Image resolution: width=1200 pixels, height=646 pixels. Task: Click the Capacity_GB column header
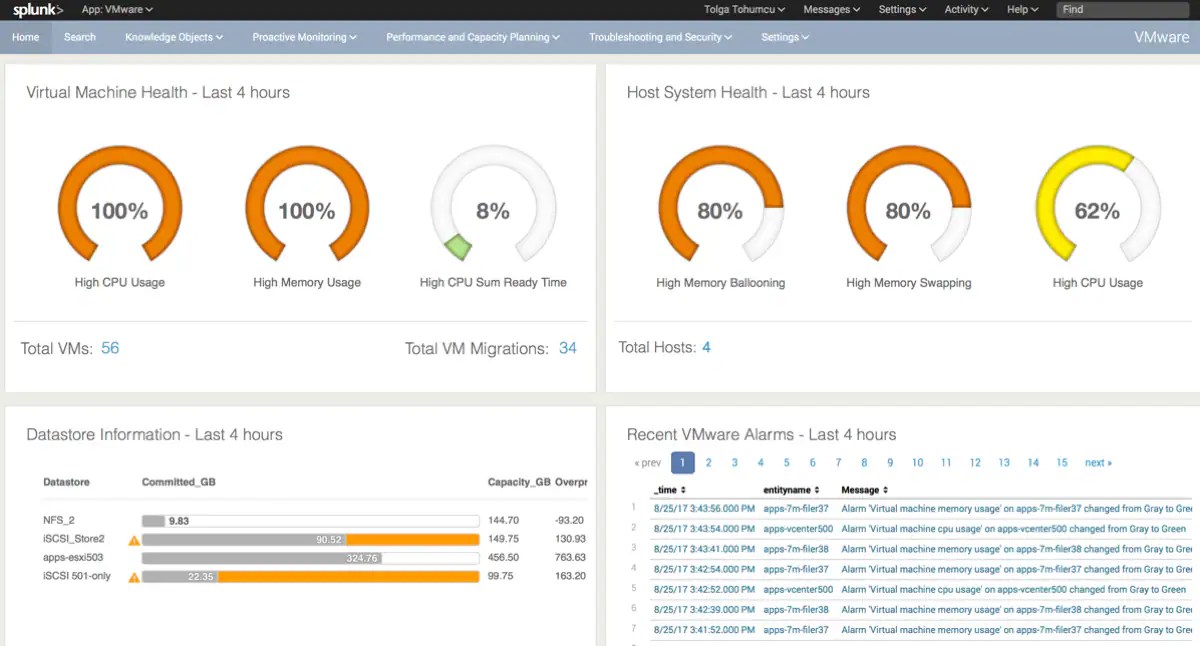click(519, 482)
